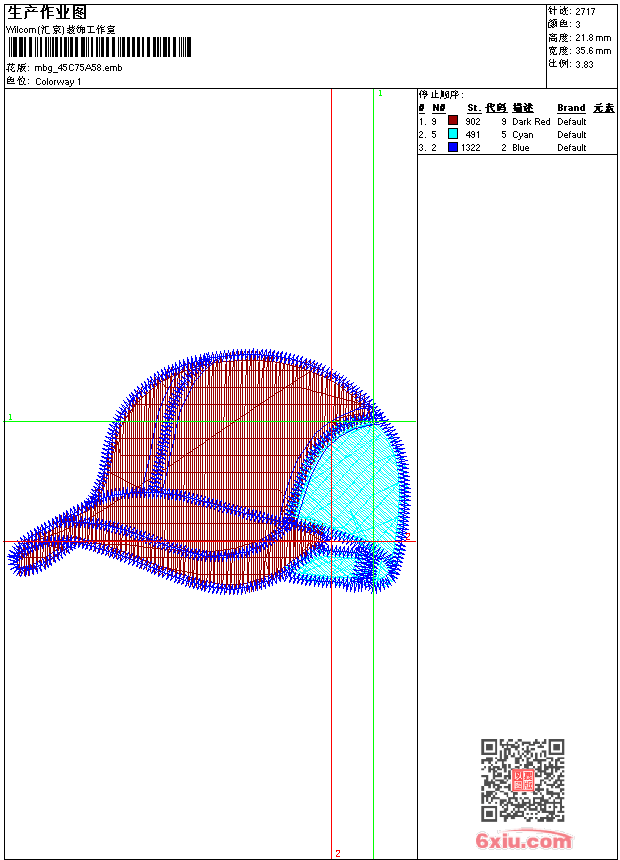The width and height of the screenshot is (620, 860).
Task: Open the 6xiu.com watermark link
Action: pyautogui.click(x=524, y=841)
